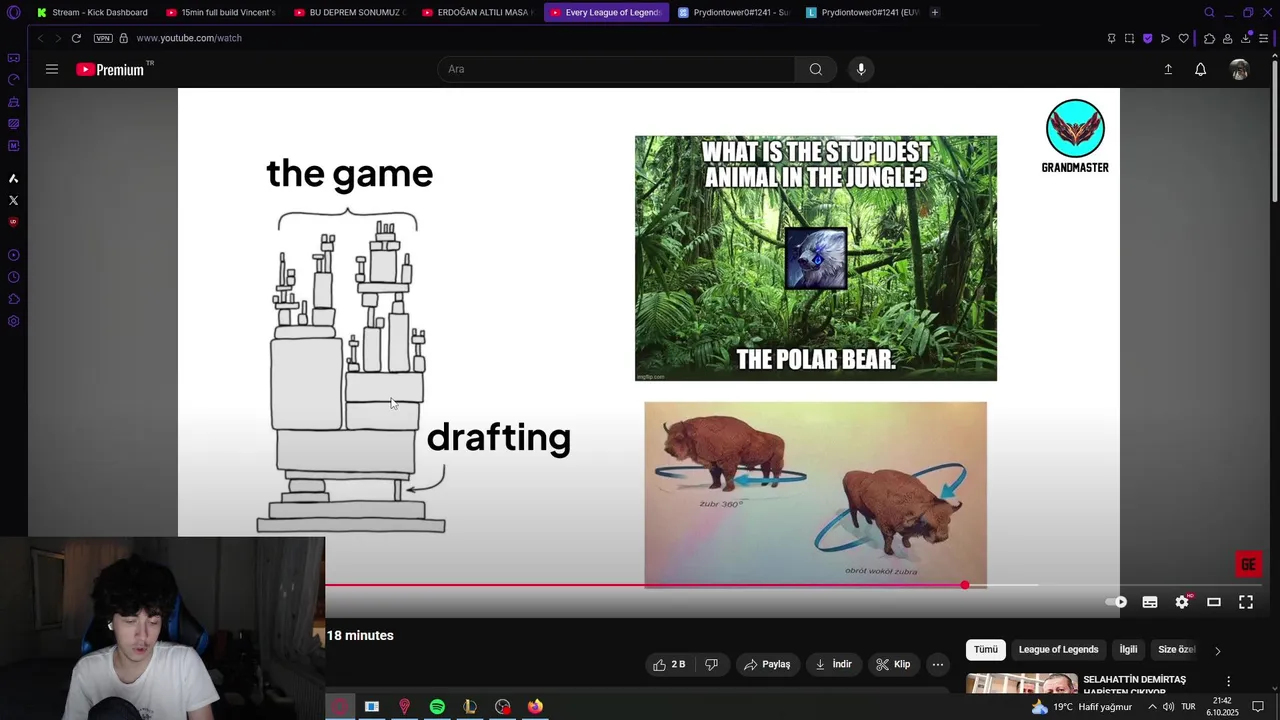Seek using the red progress bar

pyautogui.click(x=645, y=585)
